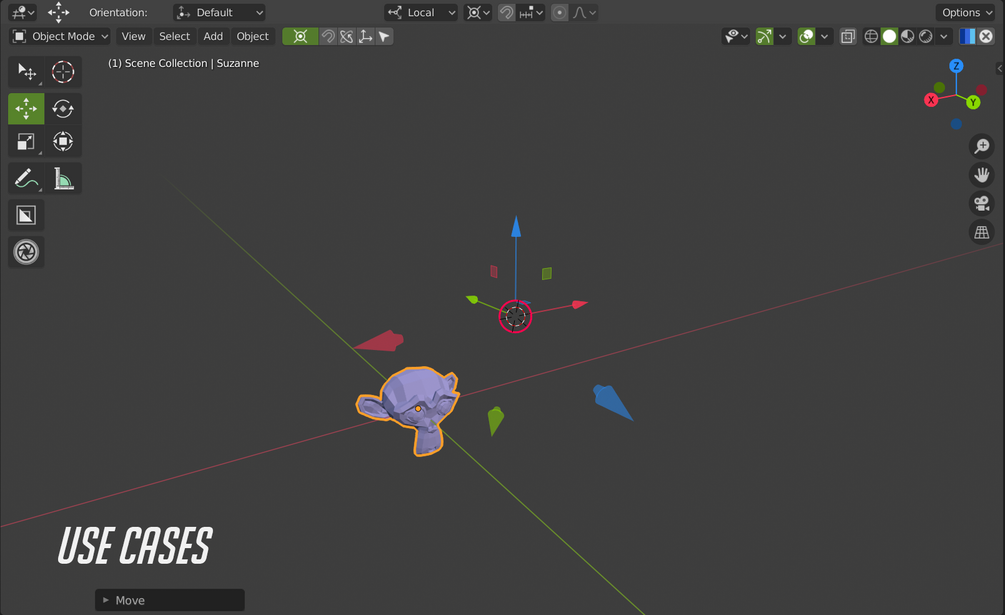Expand the sidebar using right edge arrow
This screenshot has height=615, width=1005.
(1000, 68)
